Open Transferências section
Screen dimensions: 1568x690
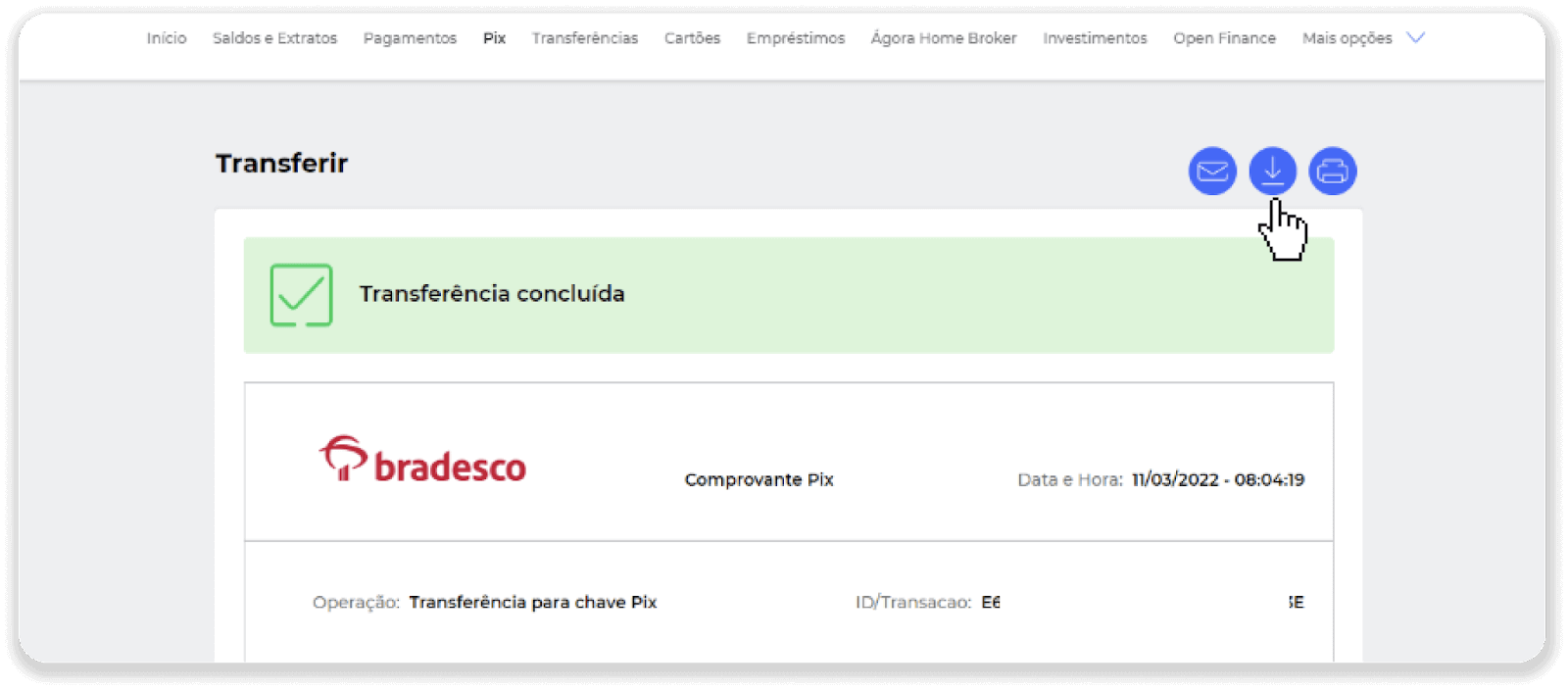584,38
